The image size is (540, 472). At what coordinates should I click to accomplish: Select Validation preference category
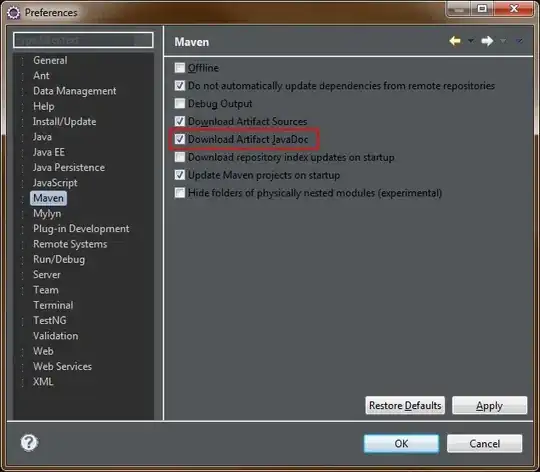55,336
